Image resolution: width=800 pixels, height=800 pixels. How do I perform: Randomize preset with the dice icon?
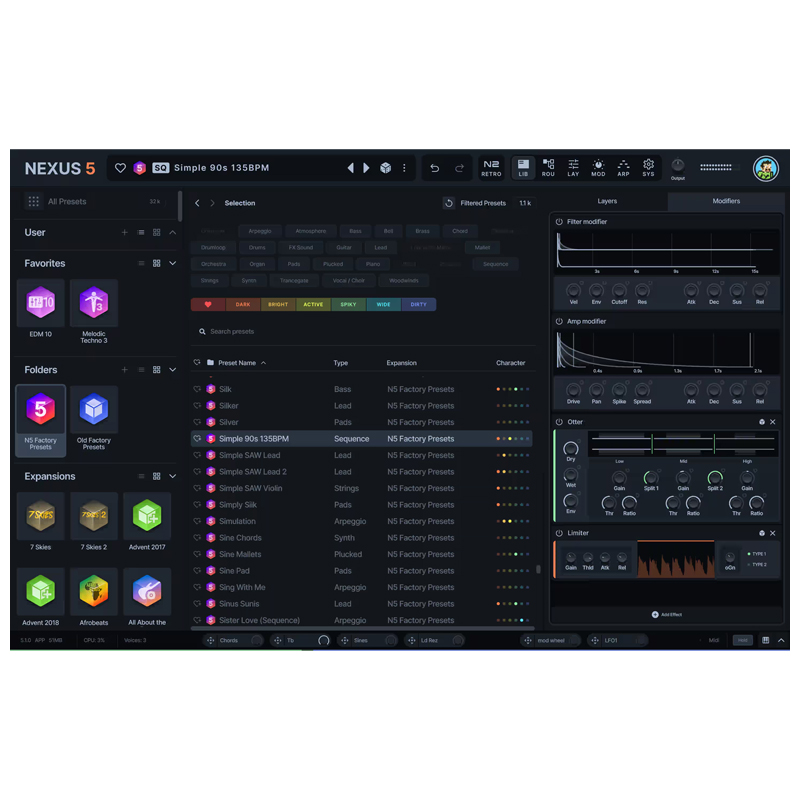click(386, 168)
